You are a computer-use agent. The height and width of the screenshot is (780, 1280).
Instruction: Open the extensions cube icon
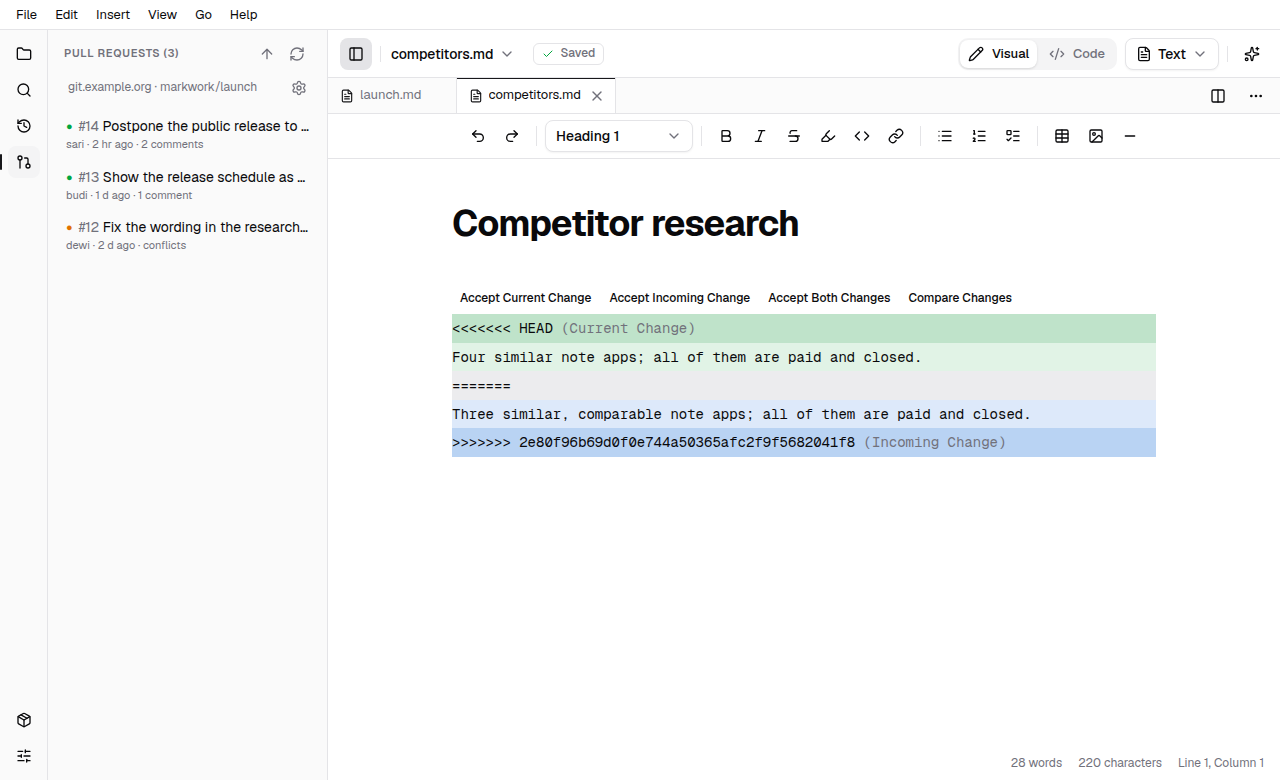24,720
